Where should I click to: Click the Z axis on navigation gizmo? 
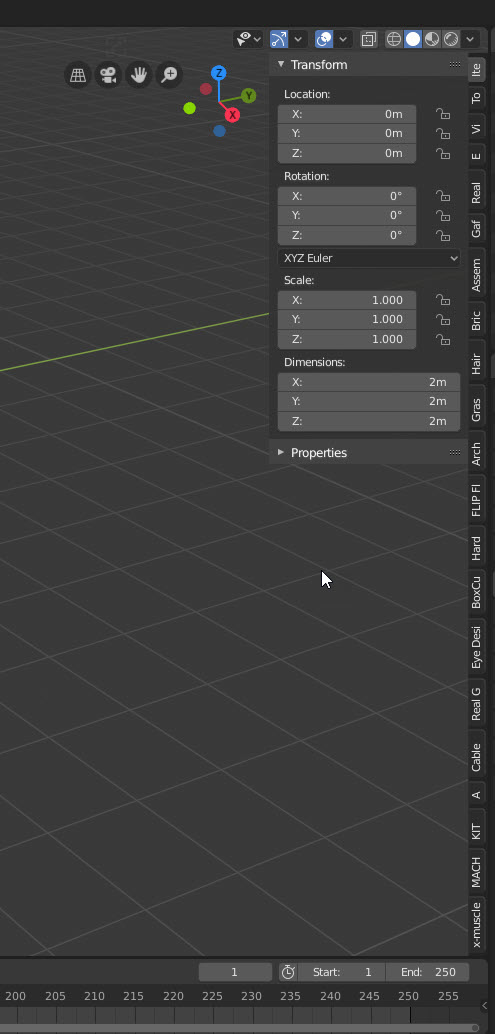[x=219, y=73]
